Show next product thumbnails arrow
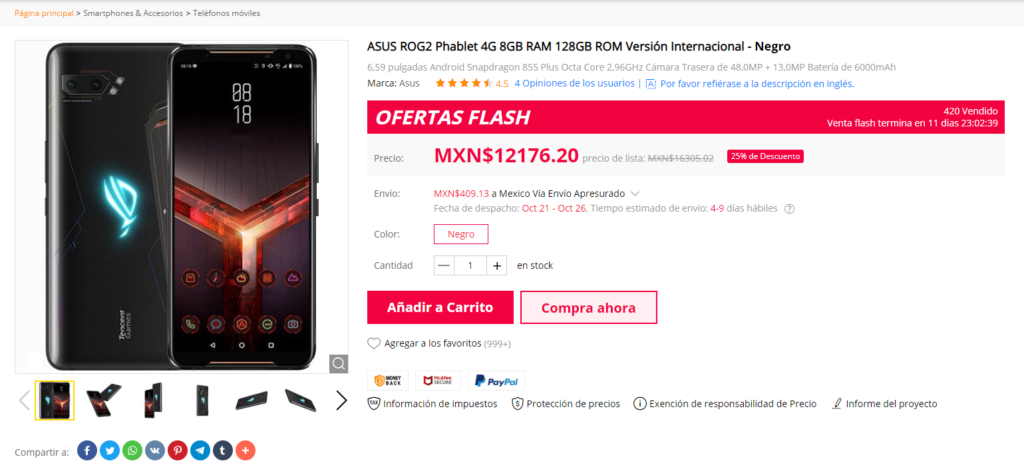The width and height of the screenshot is (1024, 475). click(x=342, y=400)
